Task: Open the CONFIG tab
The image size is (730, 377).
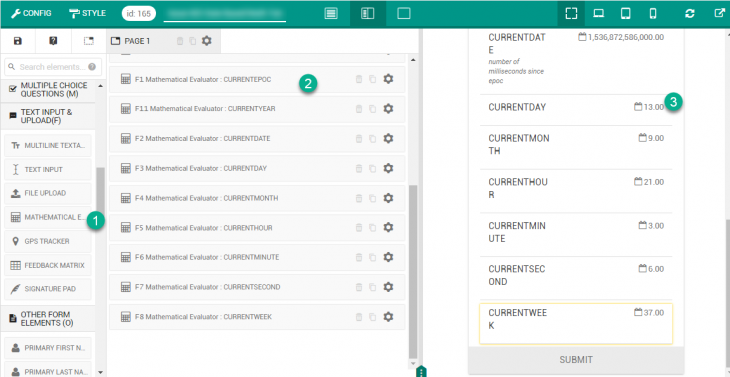Action: point(31,13)
